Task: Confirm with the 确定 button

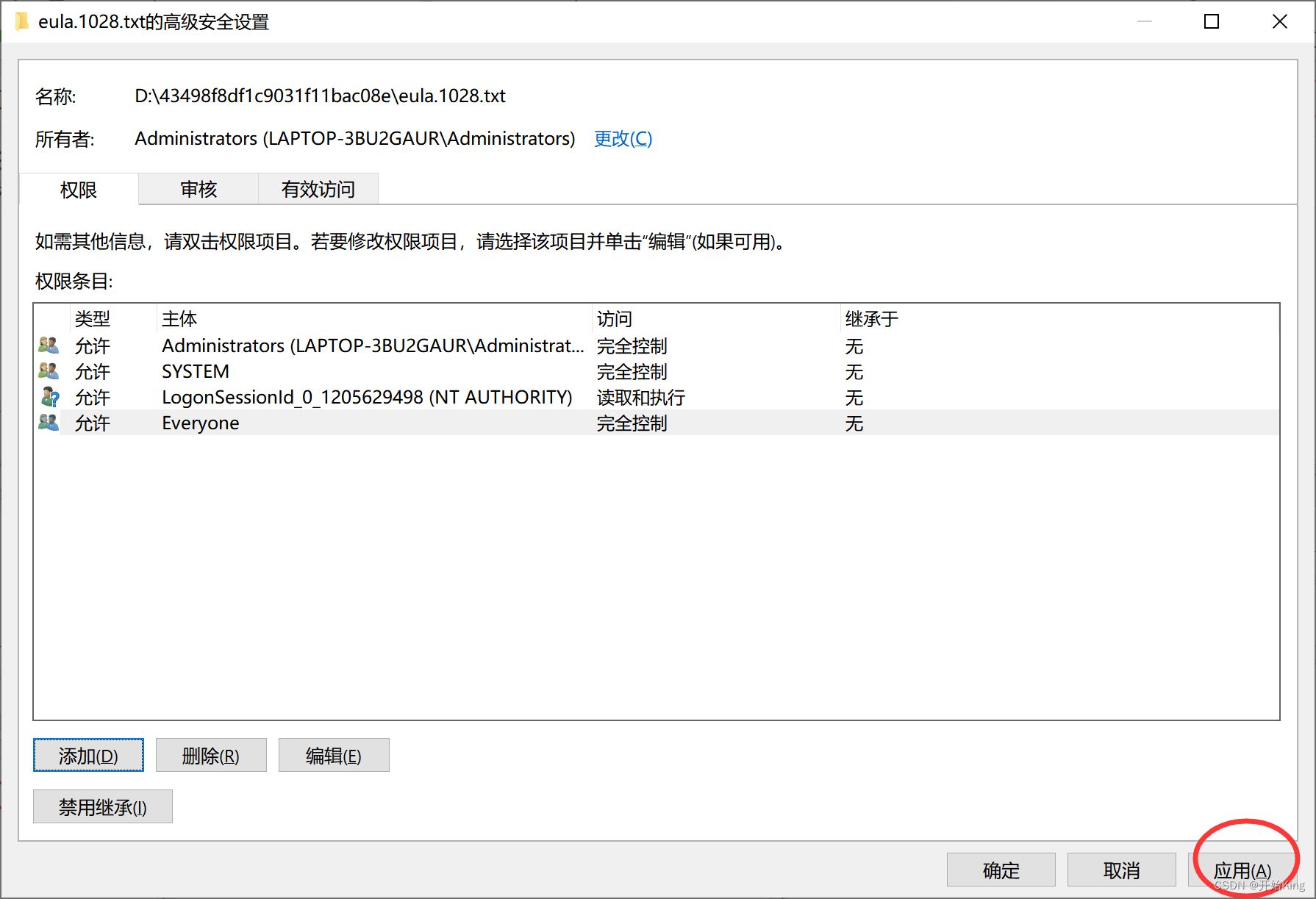Action: pos(1001,870)
